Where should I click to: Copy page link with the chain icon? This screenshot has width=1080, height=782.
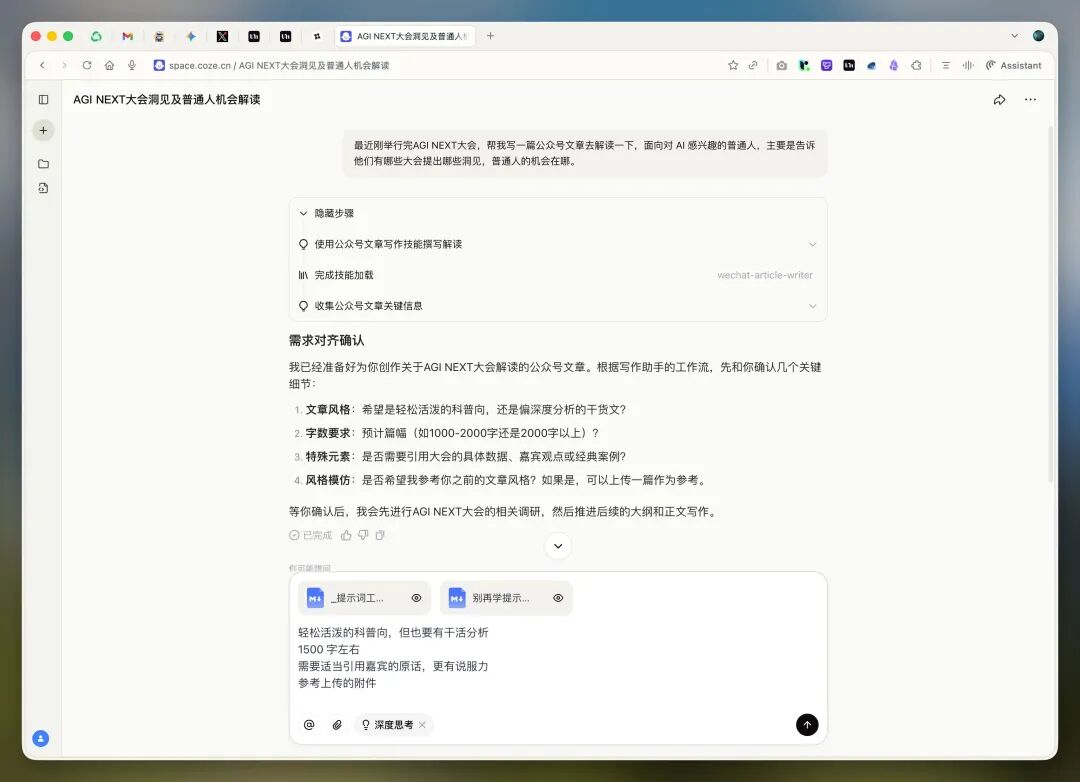753,65
